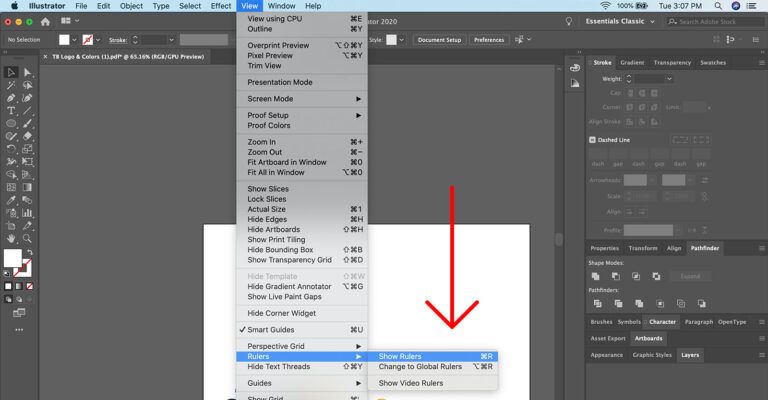The width and height of the screenshot is (768, 400).
Task: Click the Document Setup button
Action: click(x=439, y=40)
